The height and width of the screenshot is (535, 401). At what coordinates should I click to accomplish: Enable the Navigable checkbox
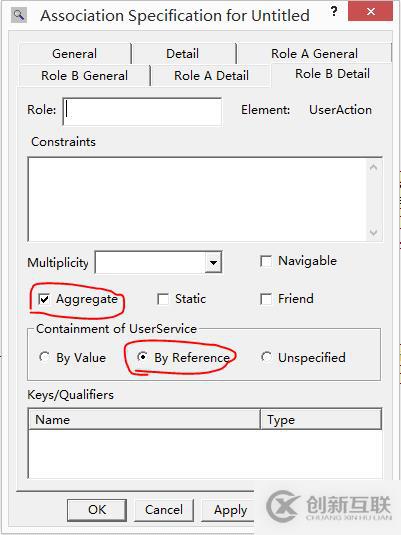tap(266, 261)
